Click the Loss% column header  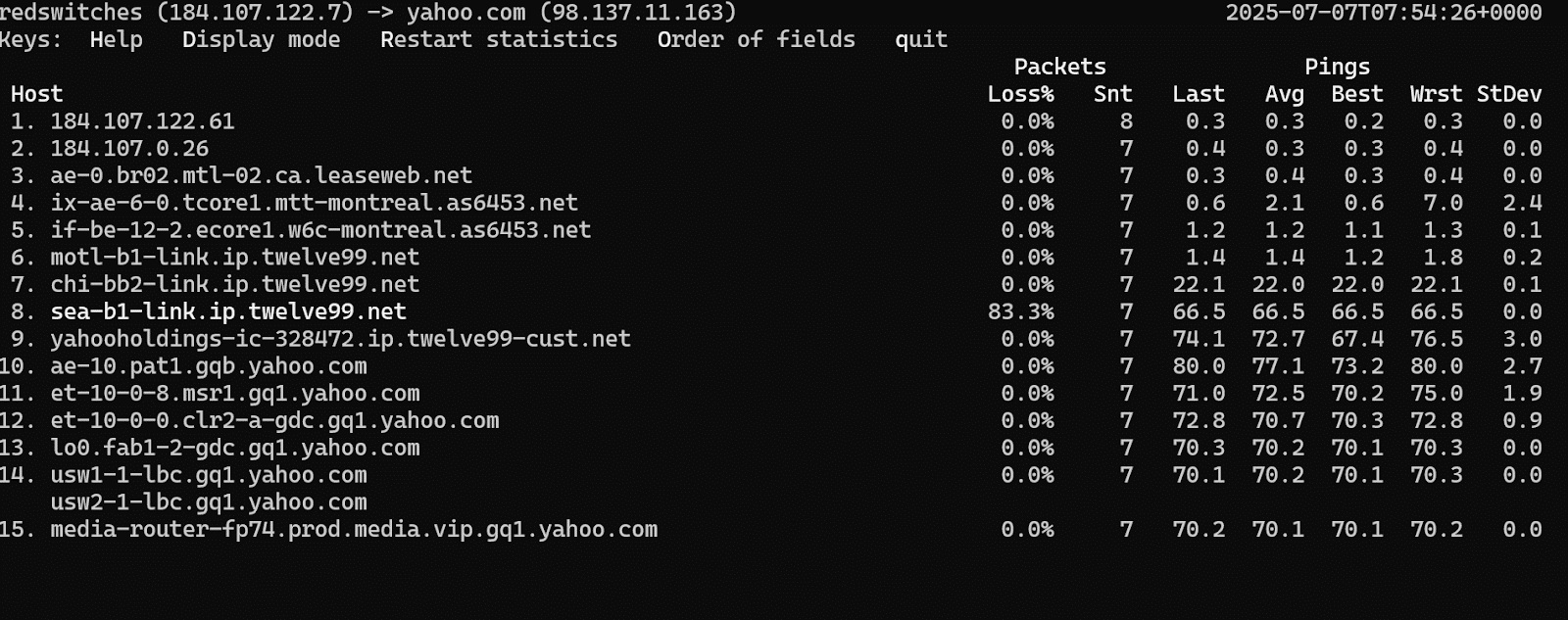click(1020, 94)
